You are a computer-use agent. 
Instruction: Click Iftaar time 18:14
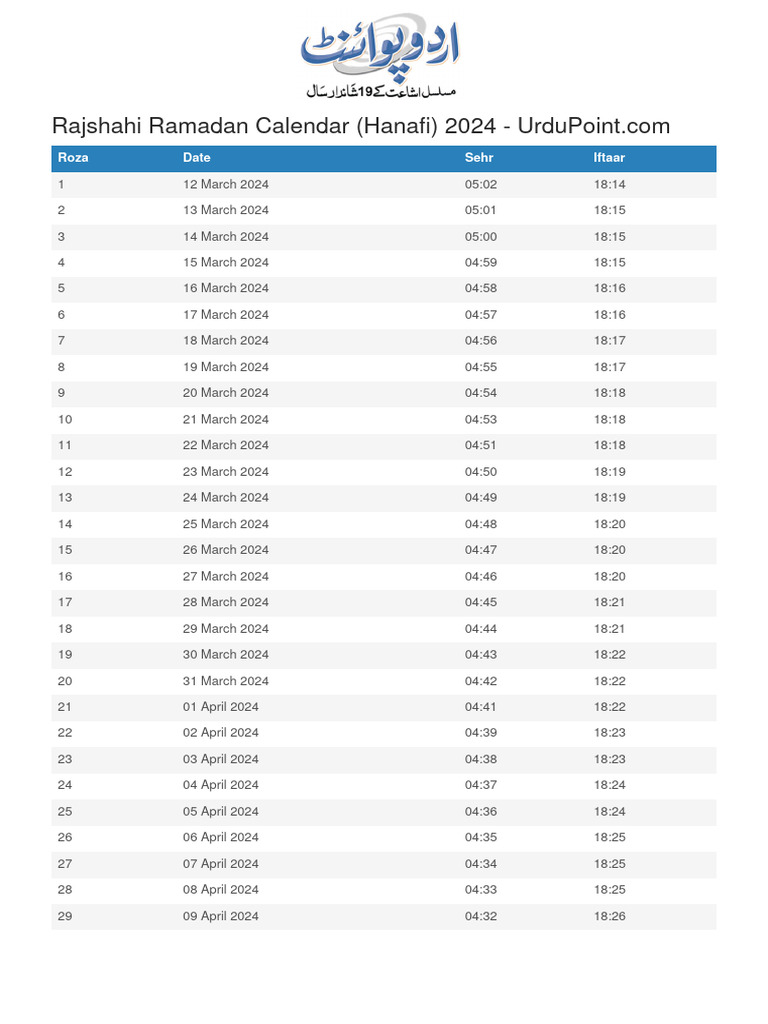[609, 184]
